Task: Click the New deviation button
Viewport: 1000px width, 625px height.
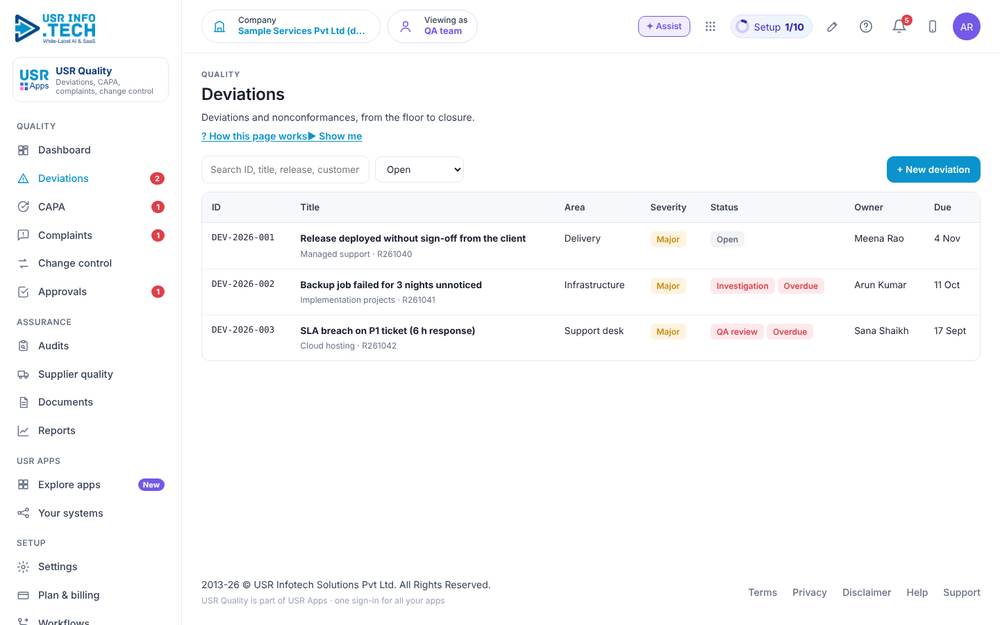Action: pyautogui.click(x=933, y=170)
